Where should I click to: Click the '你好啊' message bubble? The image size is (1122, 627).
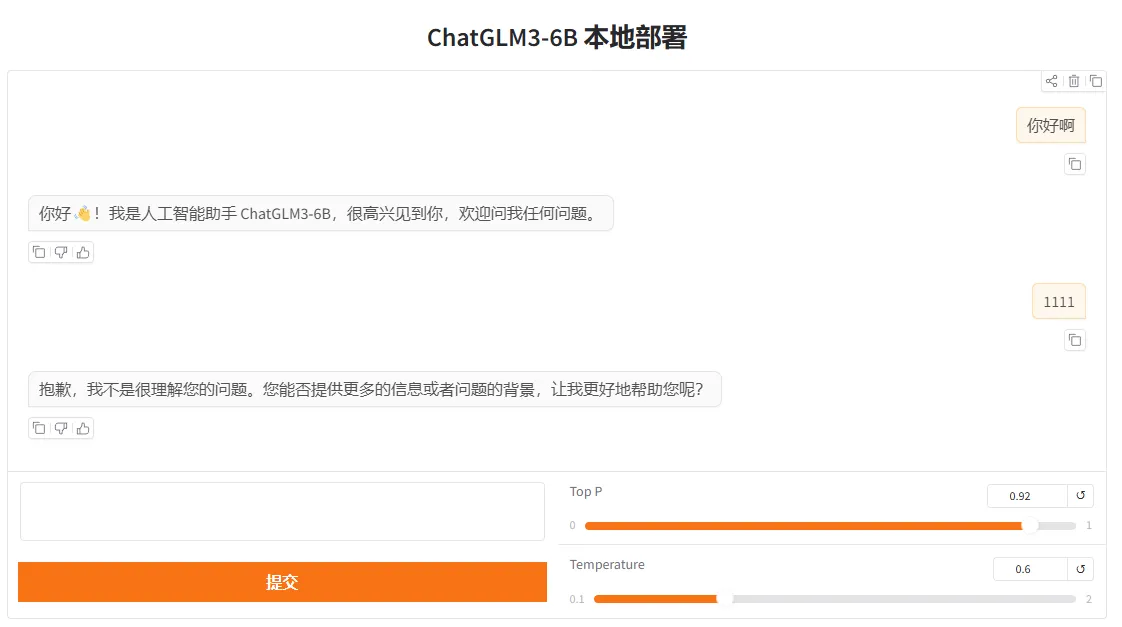[1050, 125]
